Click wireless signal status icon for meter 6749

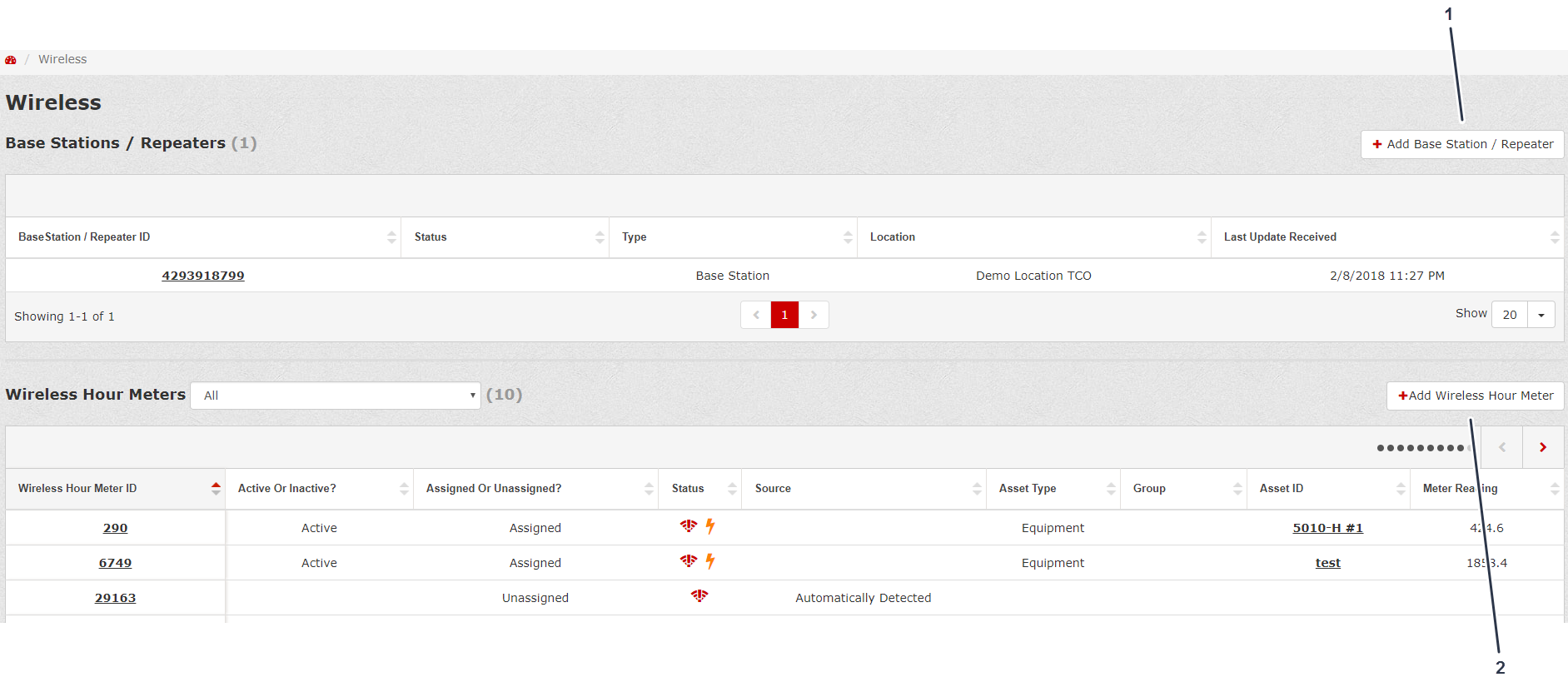pyautogui.click(x=688, y=561)
